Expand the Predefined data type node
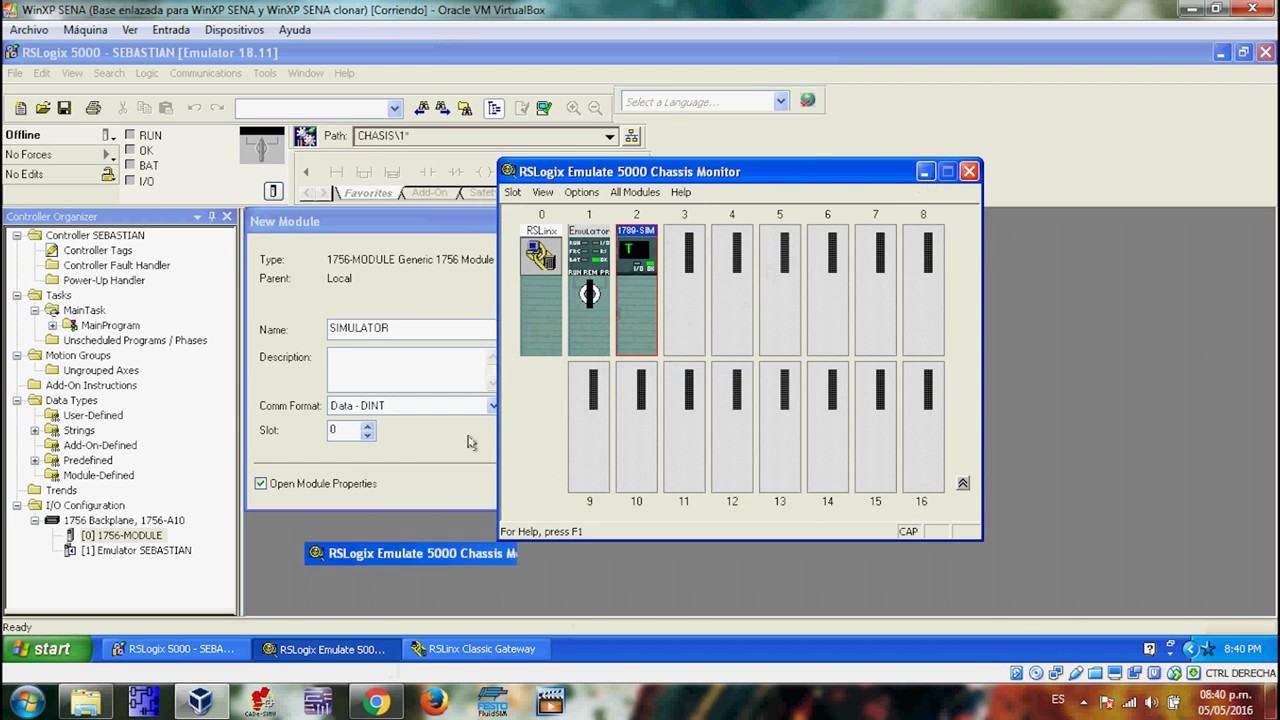 point(35,461)
